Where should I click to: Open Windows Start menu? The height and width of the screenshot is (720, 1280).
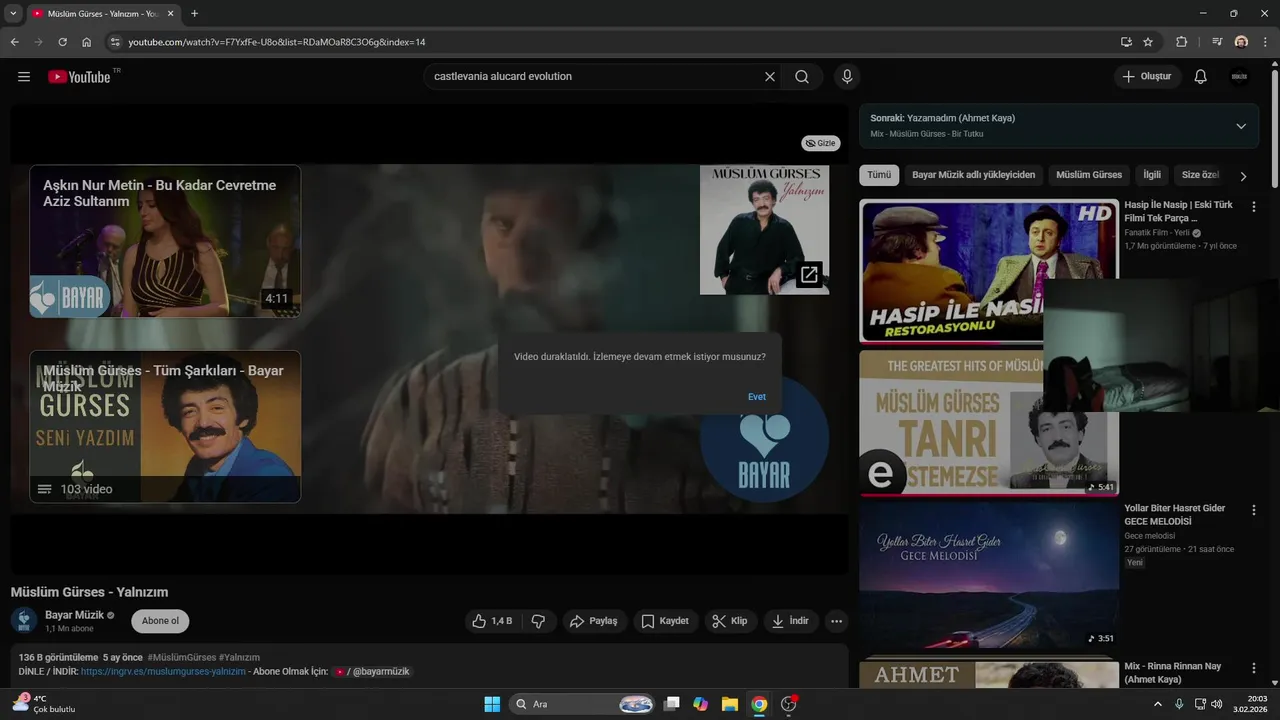click(x=492, y=704)
